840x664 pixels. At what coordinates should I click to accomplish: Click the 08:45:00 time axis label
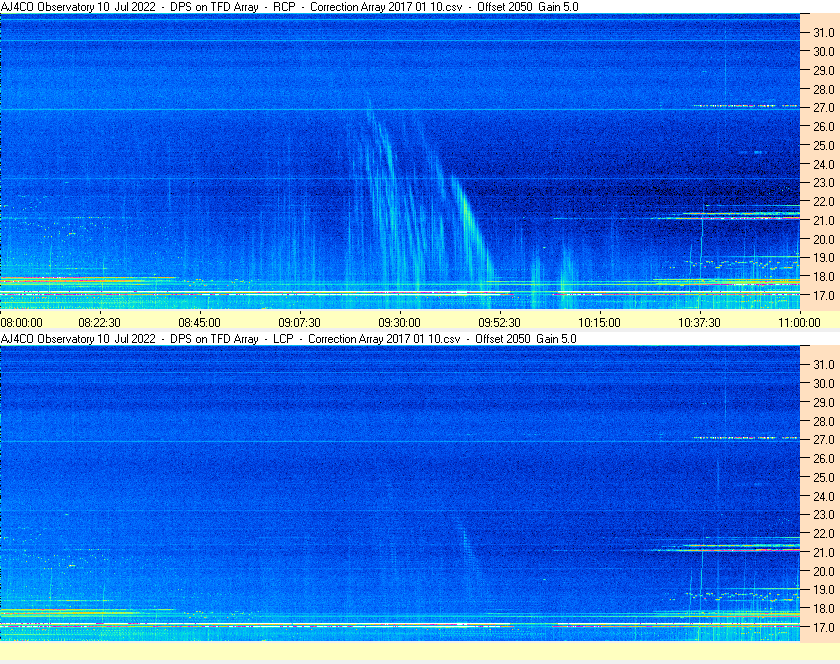199,323
